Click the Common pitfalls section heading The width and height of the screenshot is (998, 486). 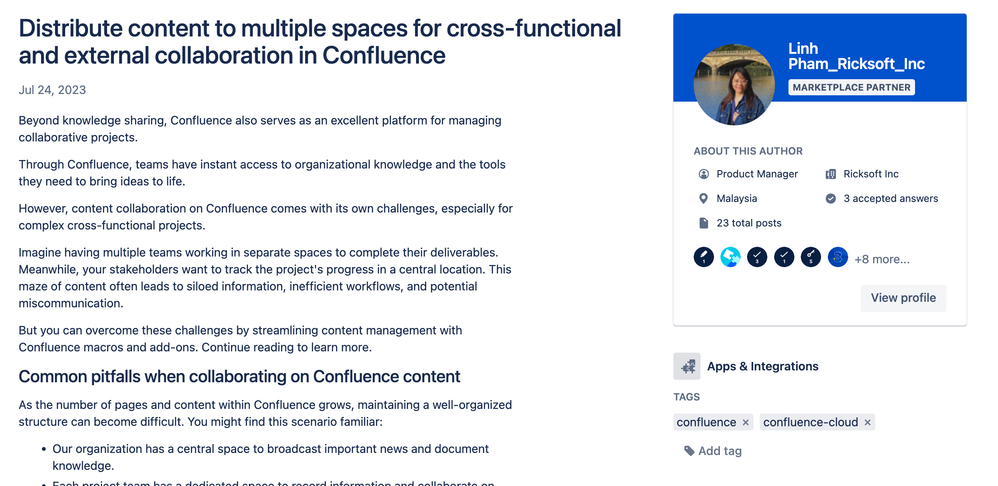(239, 377)
